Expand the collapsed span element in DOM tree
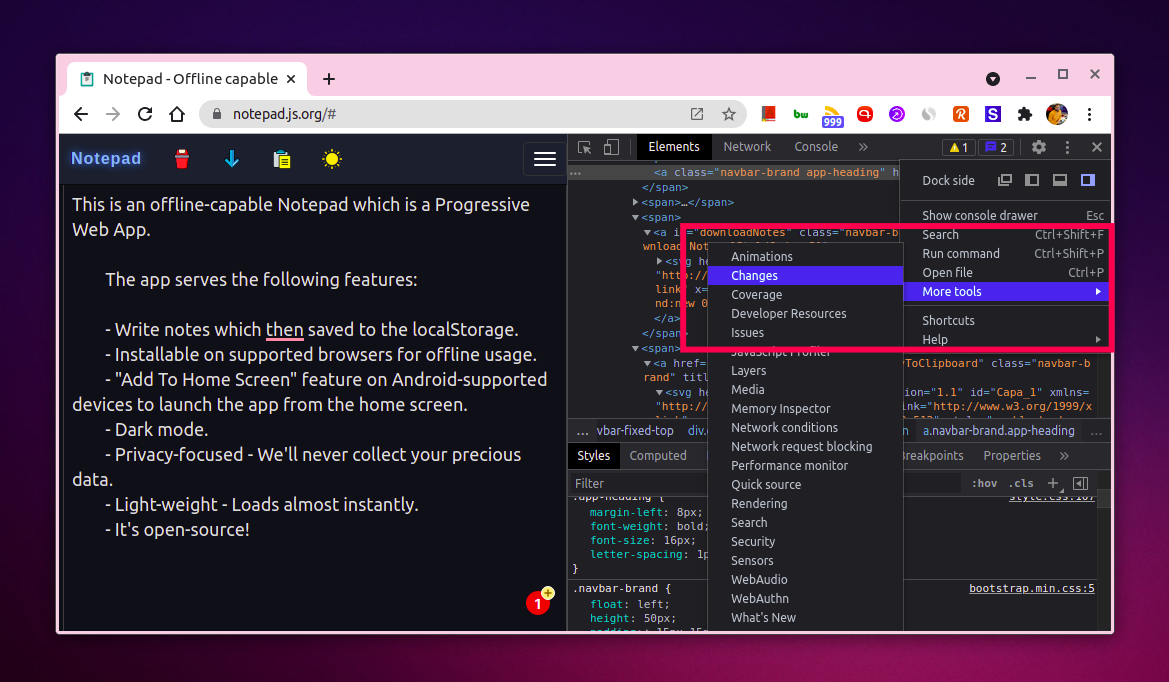The height and width of the screenshot is (682, 1169). (x=635, y=202)
